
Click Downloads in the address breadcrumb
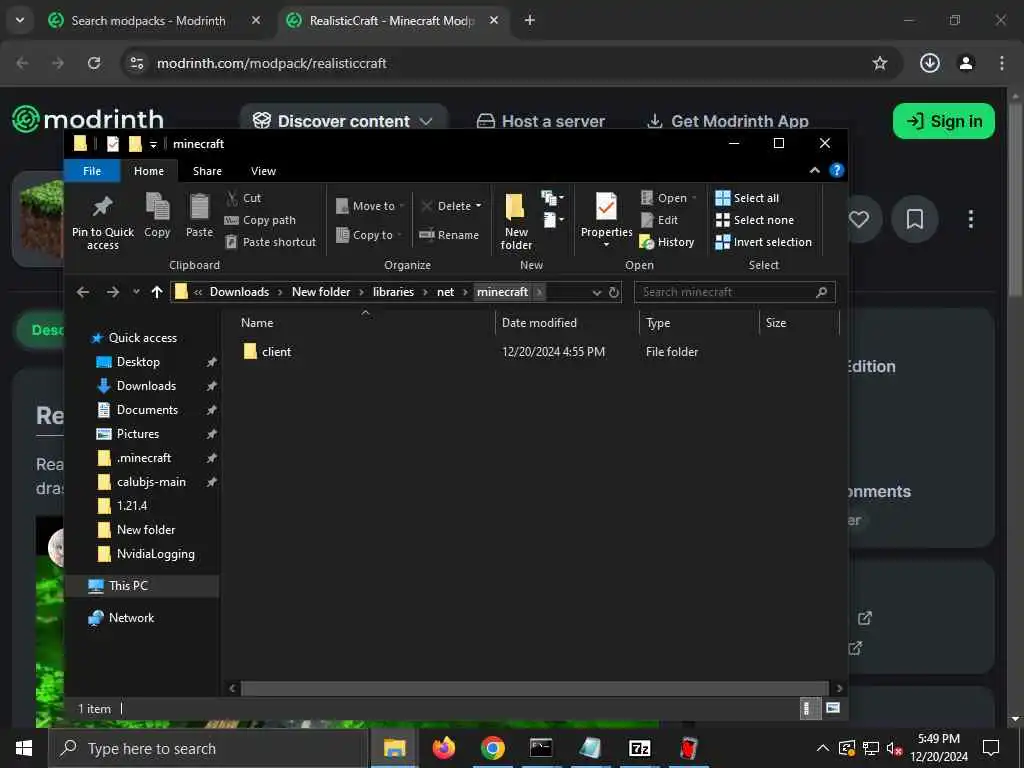tap(239, 292)
